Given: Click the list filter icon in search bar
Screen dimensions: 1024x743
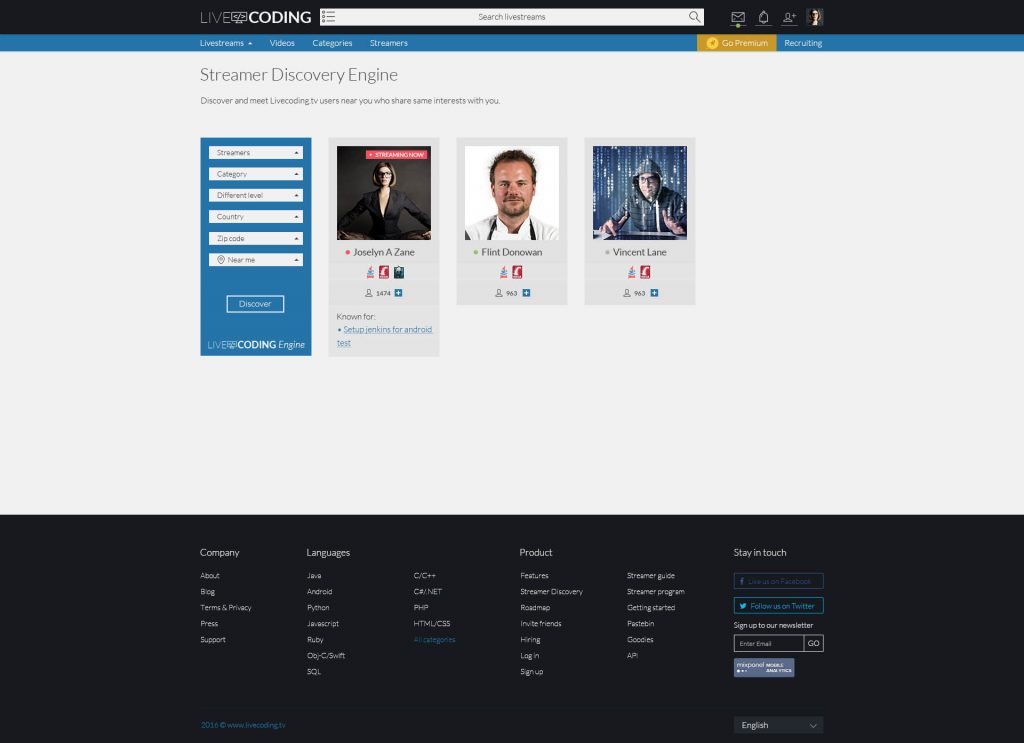Looking at the screenshot, I should click(x=329, y=17).
